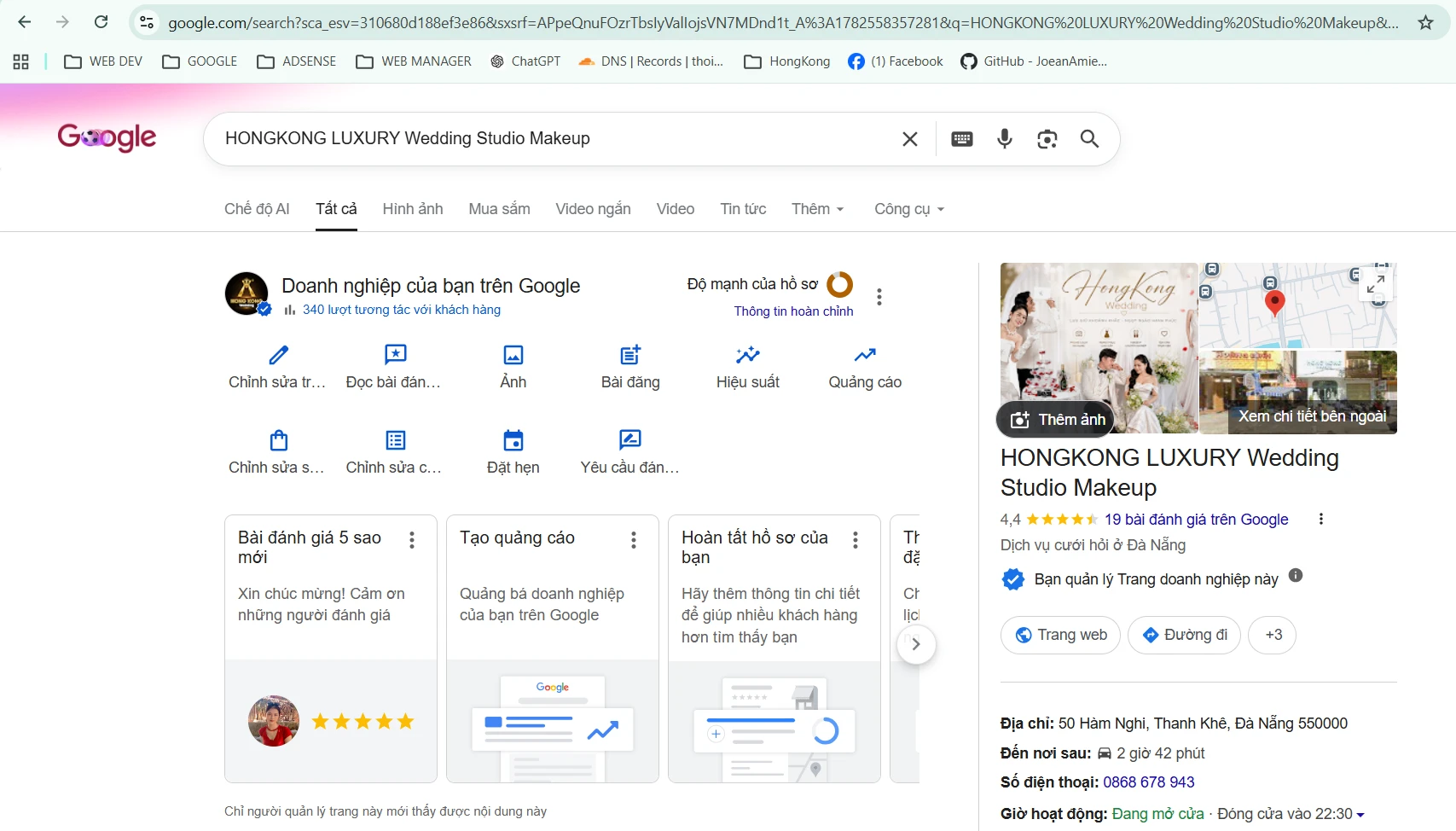Bookmark this page with star icon

1425,23
